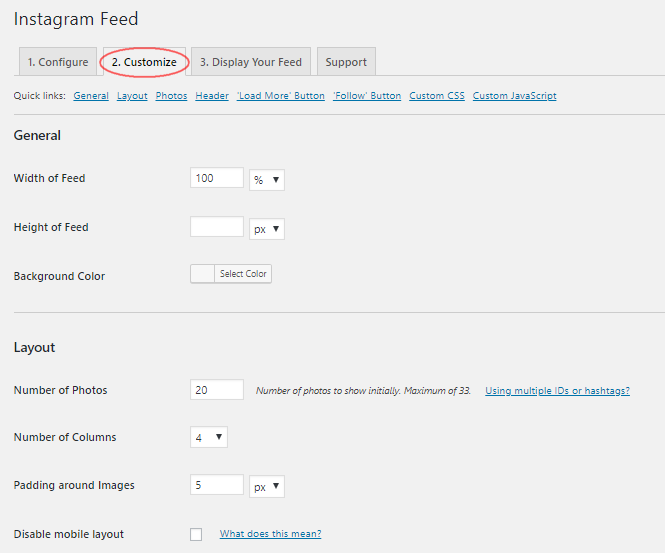Click the Disable mobile layout label
The height and width of the screenshot is (553, 665).
tap(69, 534)
